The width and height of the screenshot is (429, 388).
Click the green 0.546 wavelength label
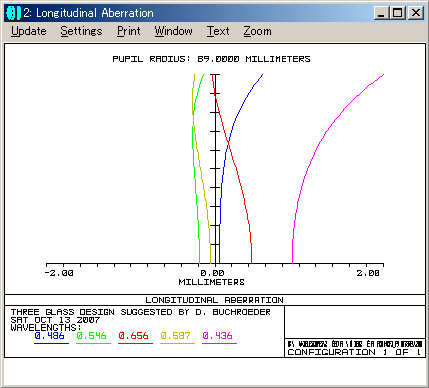point(91,336)
